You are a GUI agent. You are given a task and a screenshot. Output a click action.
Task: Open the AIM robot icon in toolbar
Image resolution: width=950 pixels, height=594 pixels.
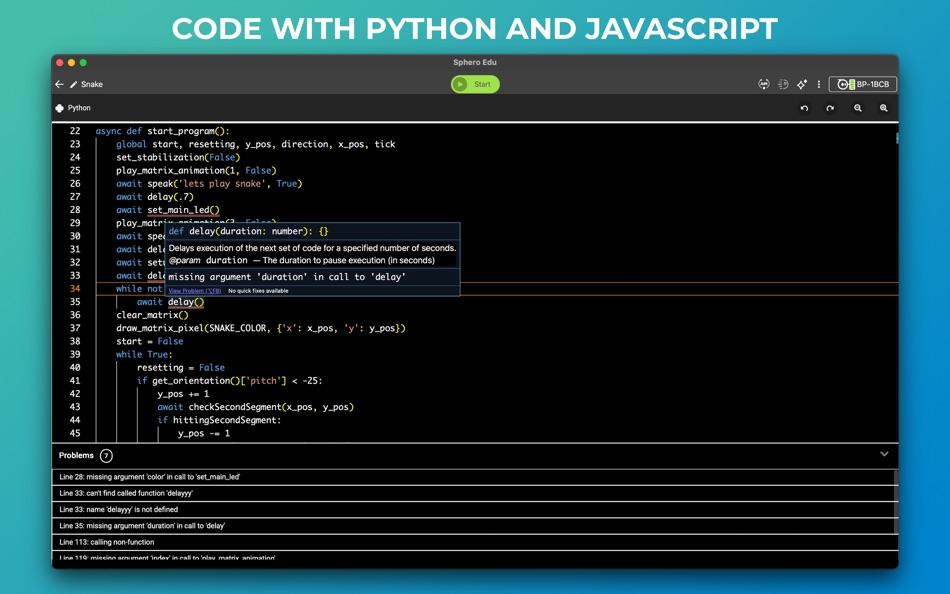764,84
